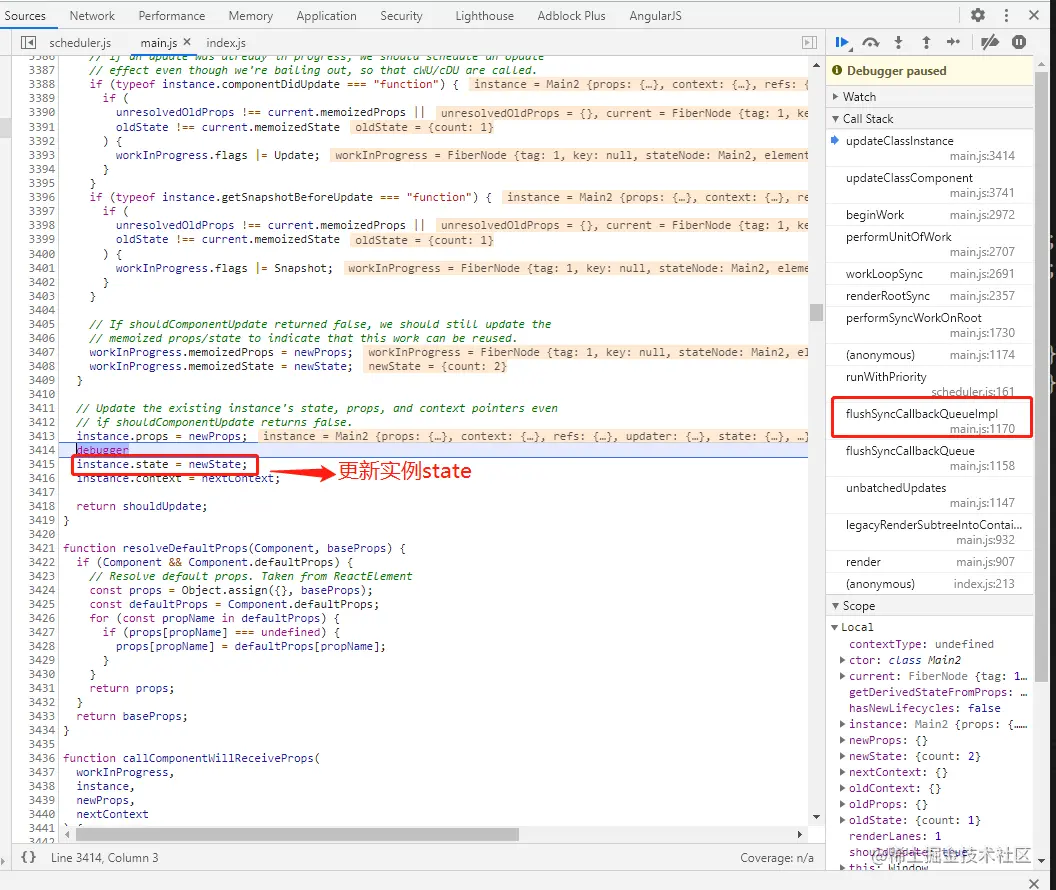Expand the newProps variable
The width and height of the screenshot is (1056, 890).
tap(842, 740)
